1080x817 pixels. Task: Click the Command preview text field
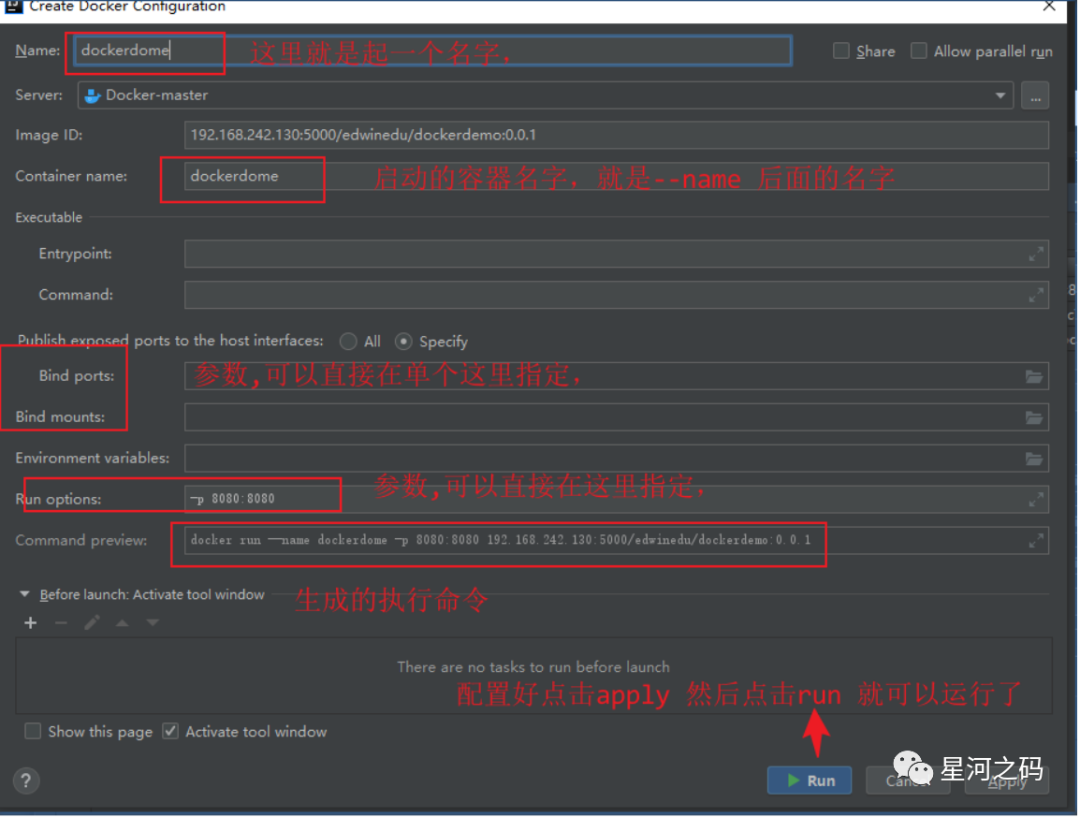[x=616, y=541]
